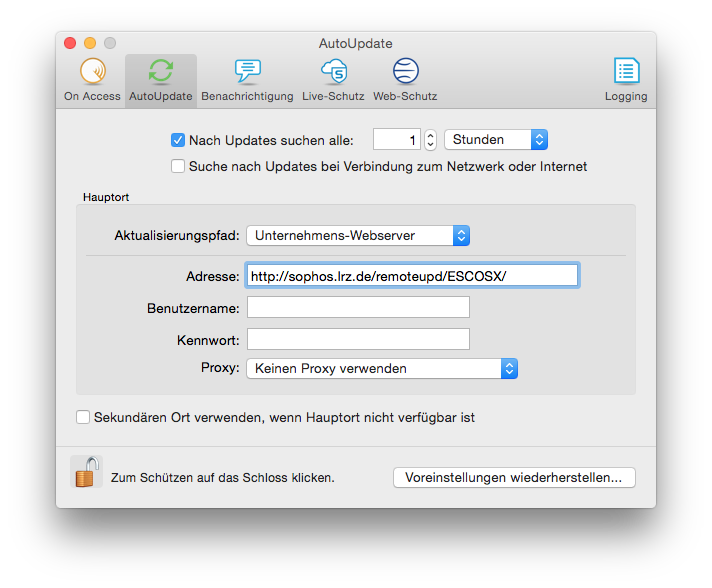Click the Kennwort password field
The width and height of the screenshot is (712, 588).
358,340
